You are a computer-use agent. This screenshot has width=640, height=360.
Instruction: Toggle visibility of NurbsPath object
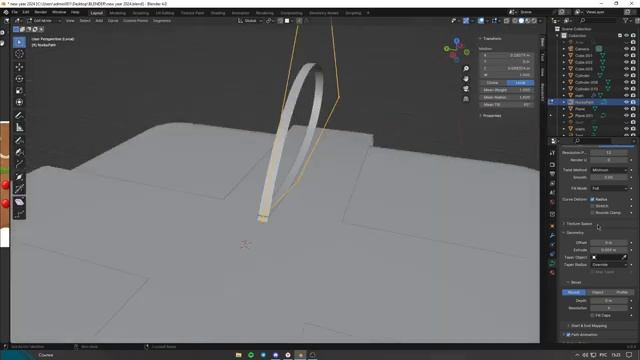coord(626,102)
